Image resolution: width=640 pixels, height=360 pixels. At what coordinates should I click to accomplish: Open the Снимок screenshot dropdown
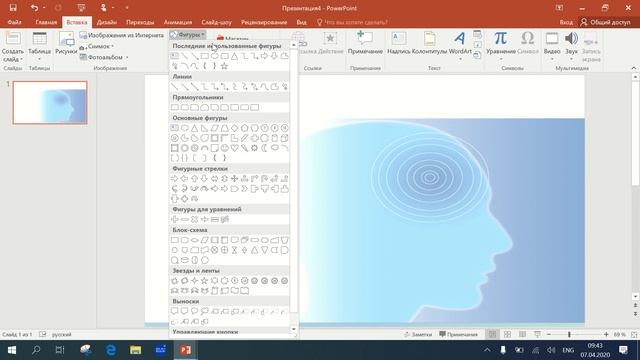coord(96,47)
